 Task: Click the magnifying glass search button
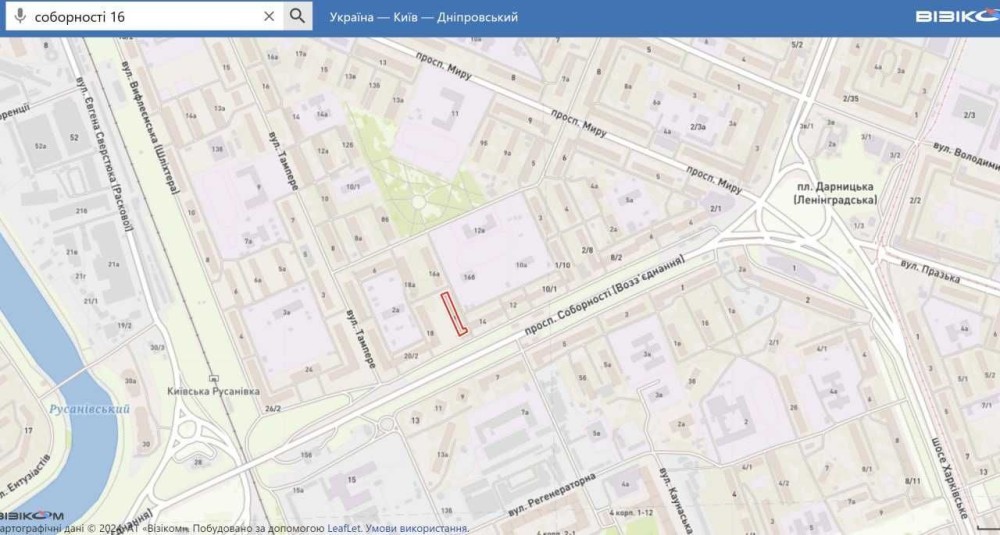point(297,16)
